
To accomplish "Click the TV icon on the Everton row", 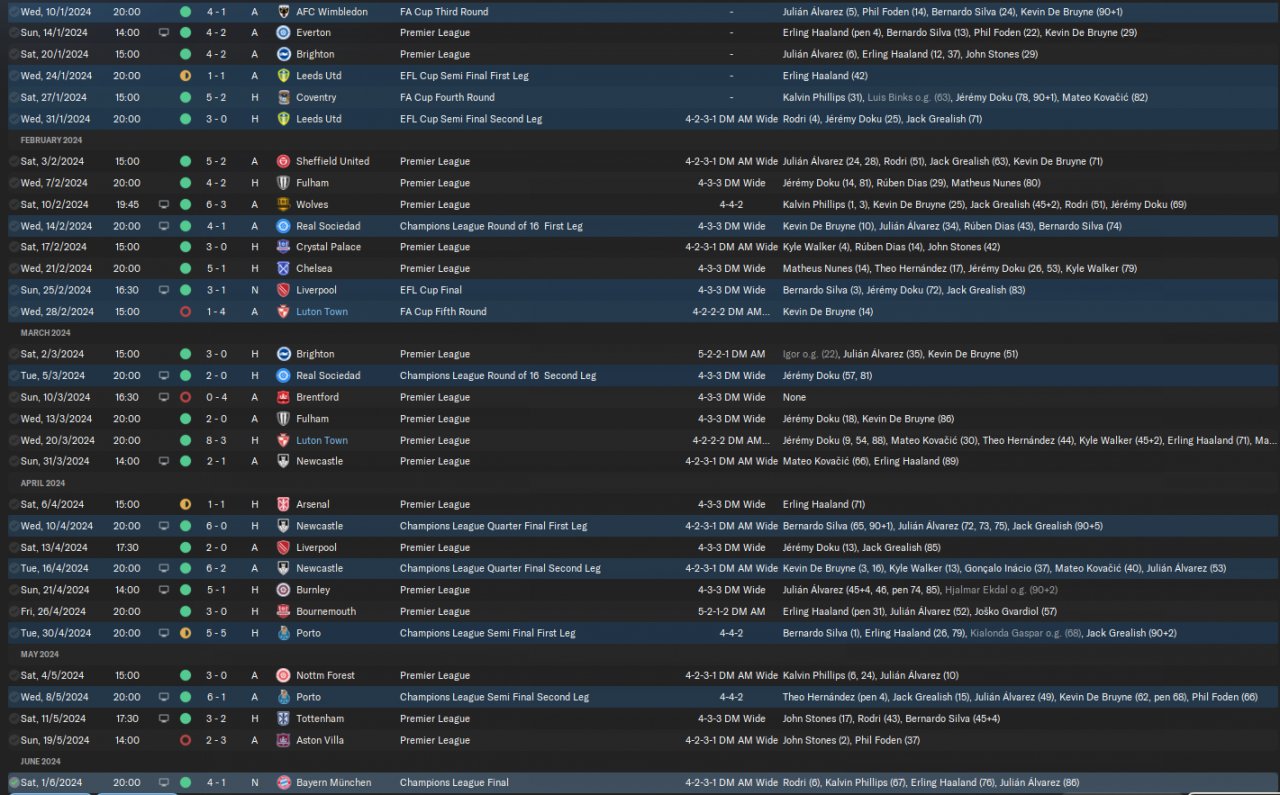I will coord(164,33).
